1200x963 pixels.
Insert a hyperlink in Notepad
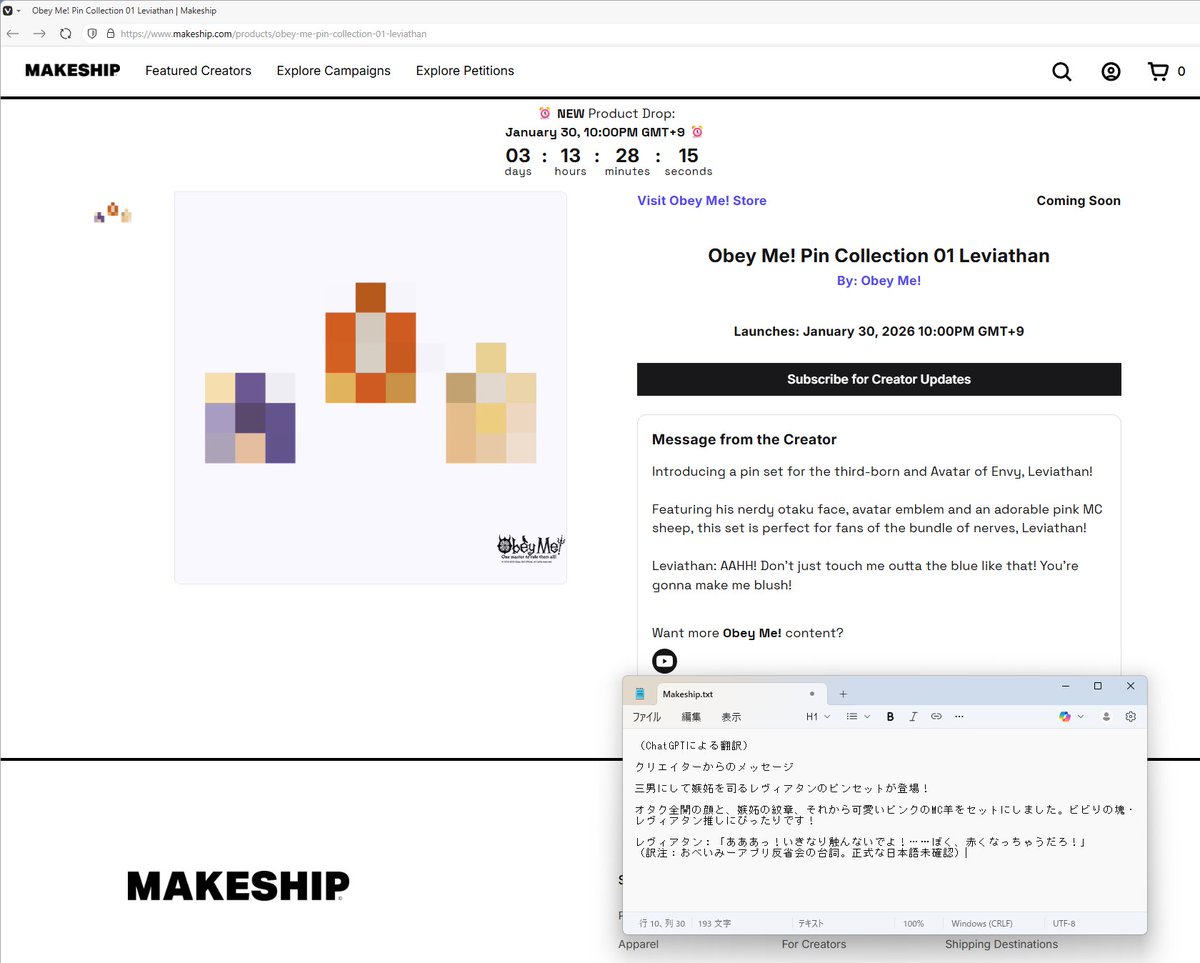(x=935, y=716)
